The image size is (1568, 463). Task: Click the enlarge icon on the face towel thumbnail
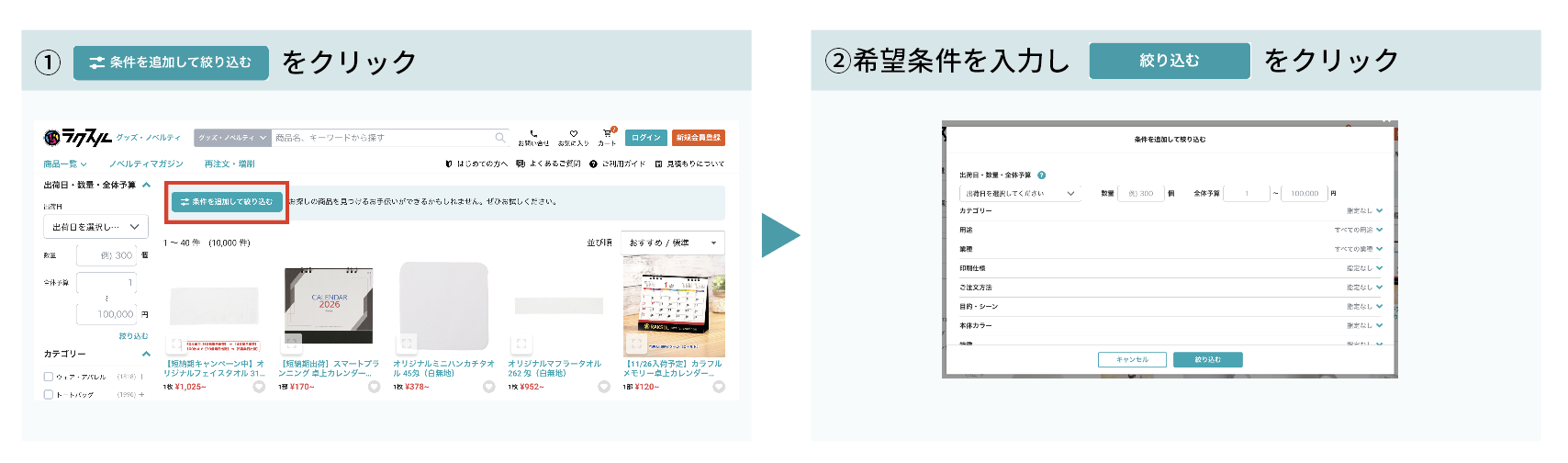click(x=176, y=344)
